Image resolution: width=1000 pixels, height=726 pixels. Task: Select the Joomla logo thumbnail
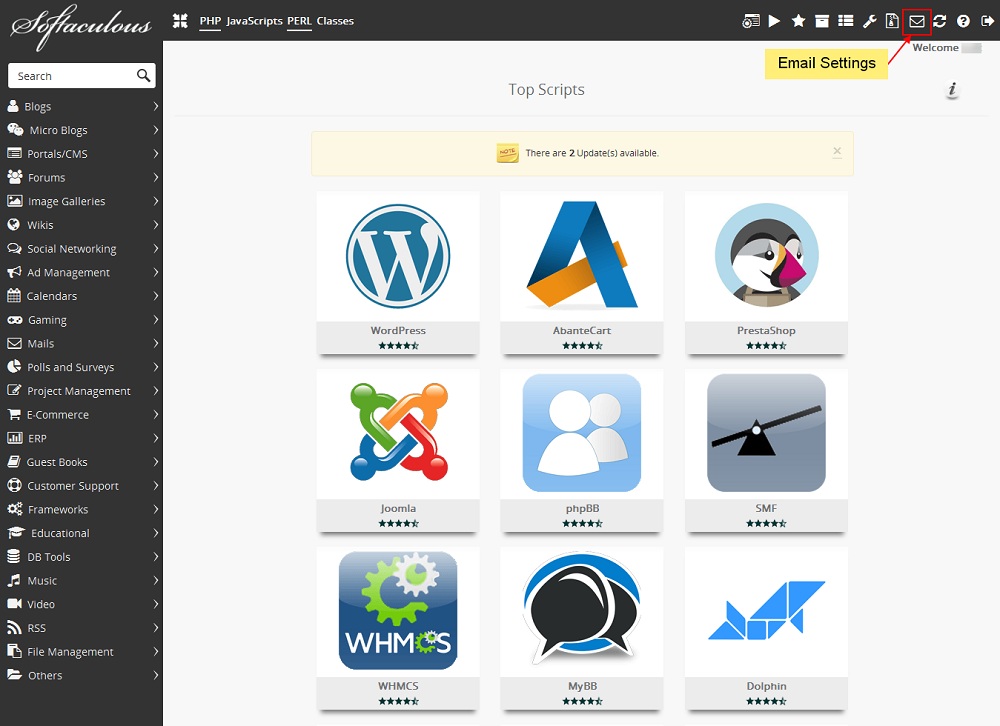tap(399, 432)
